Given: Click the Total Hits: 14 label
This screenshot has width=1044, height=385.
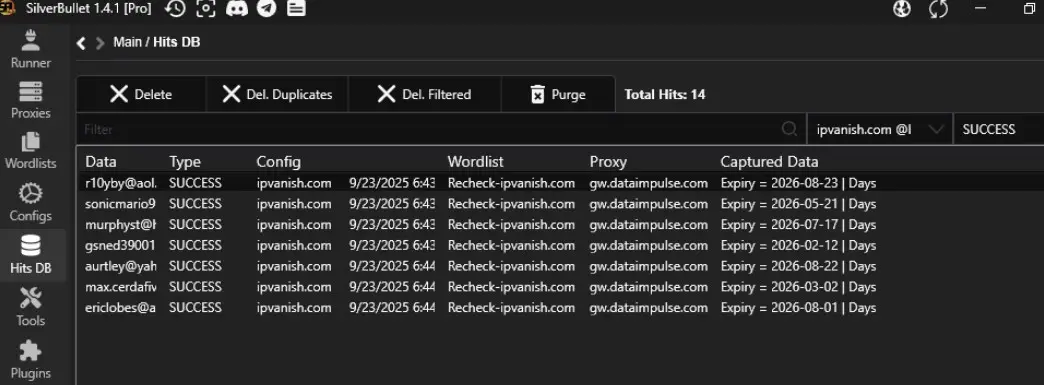Looking at the screenshot, I should [664, 94].
